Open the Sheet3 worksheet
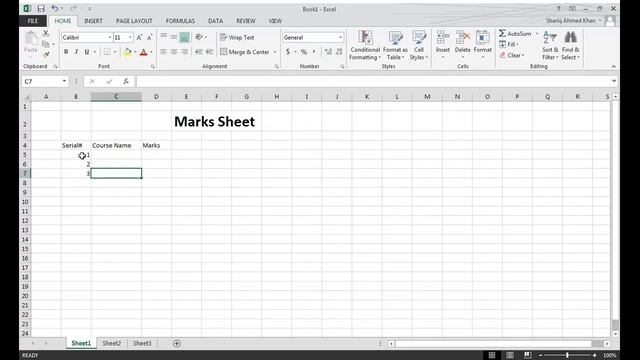 click(142, 344)
